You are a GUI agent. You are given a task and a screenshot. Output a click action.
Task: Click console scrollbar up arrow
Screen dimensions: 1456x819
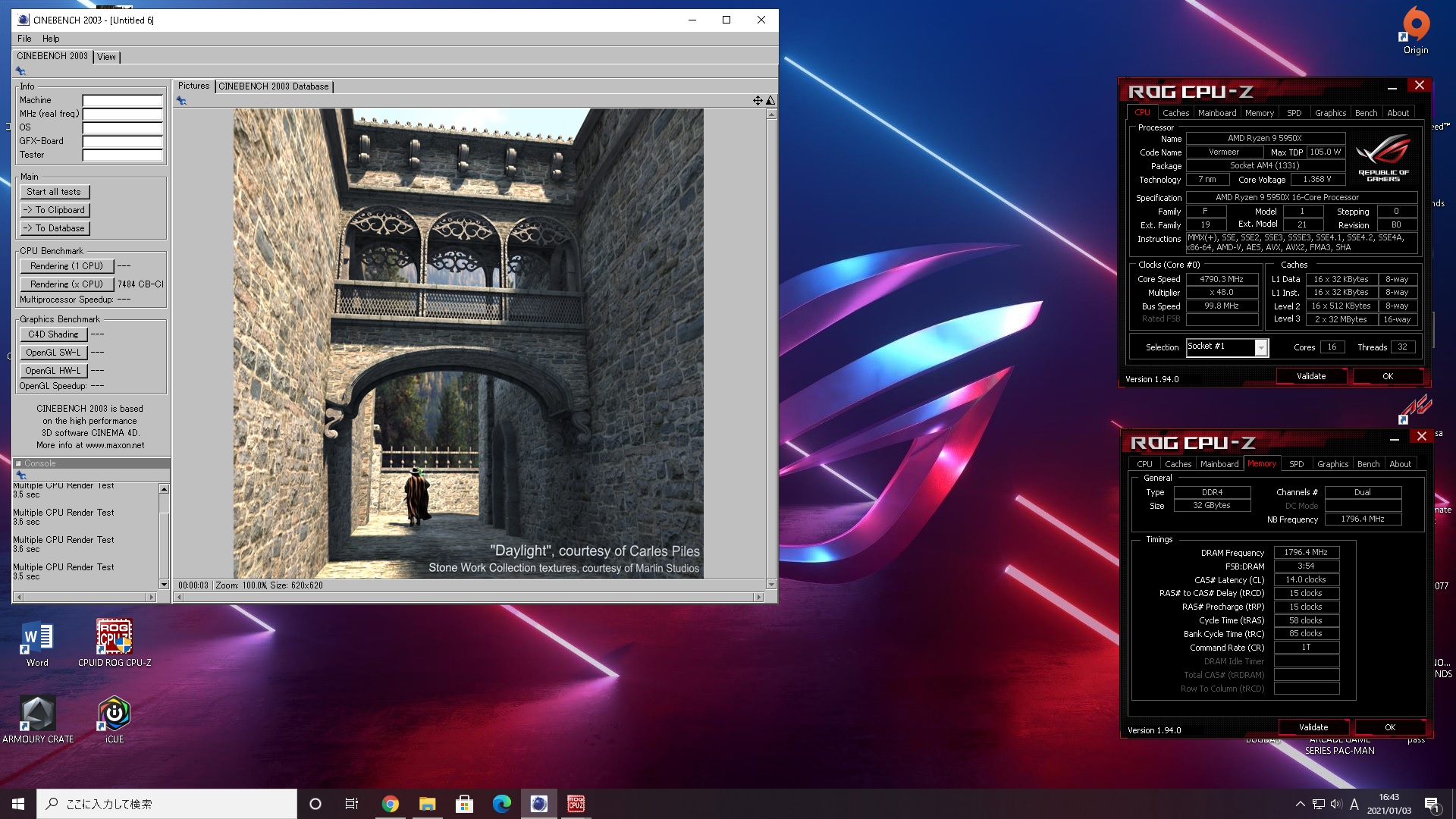coord(164,488)
